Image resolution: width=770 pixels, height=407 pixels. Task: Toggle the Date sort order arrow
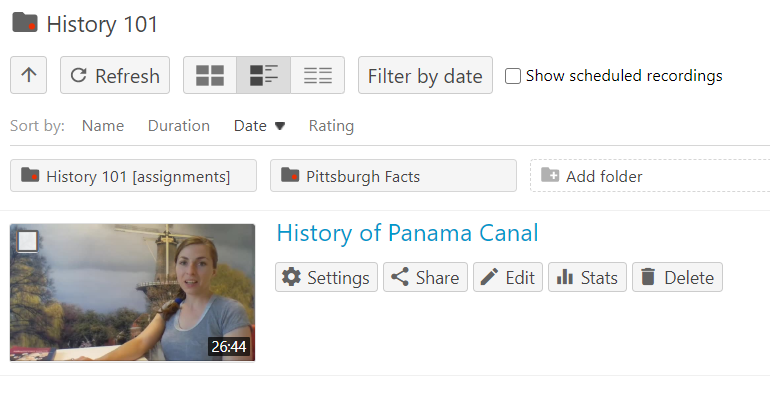tap(280, 126)
